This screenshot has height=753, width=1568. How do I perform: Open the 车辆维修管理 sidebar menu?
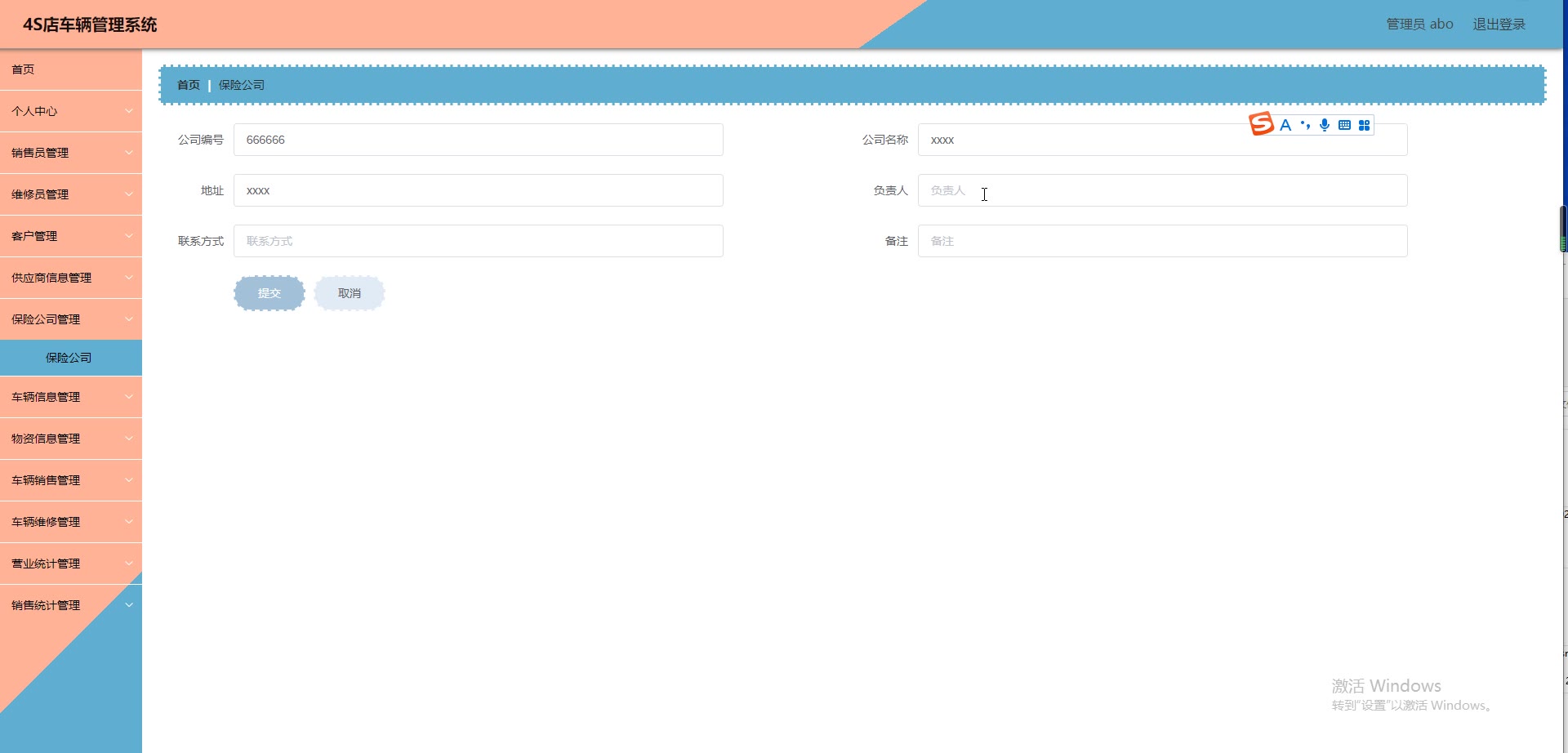coord(71,522)
